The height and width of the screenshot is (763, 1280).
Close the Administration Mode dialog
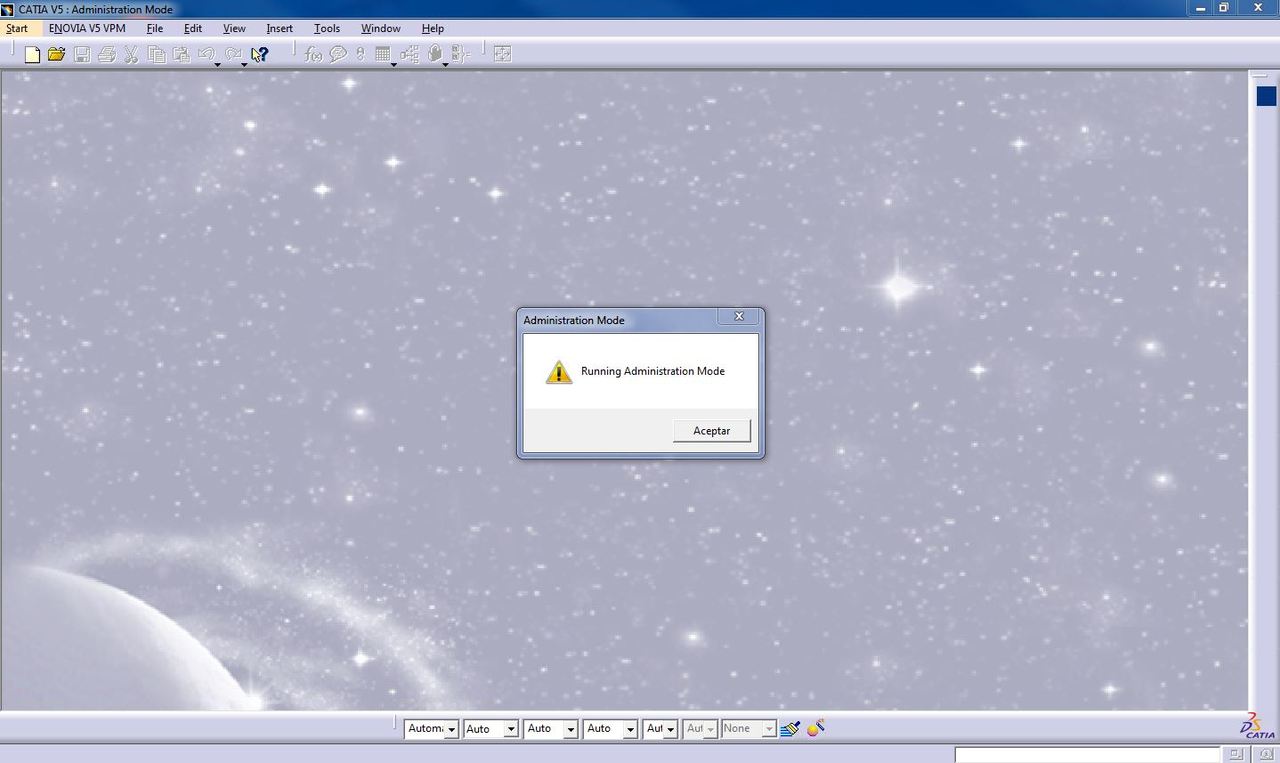click(x=739, y=316)
